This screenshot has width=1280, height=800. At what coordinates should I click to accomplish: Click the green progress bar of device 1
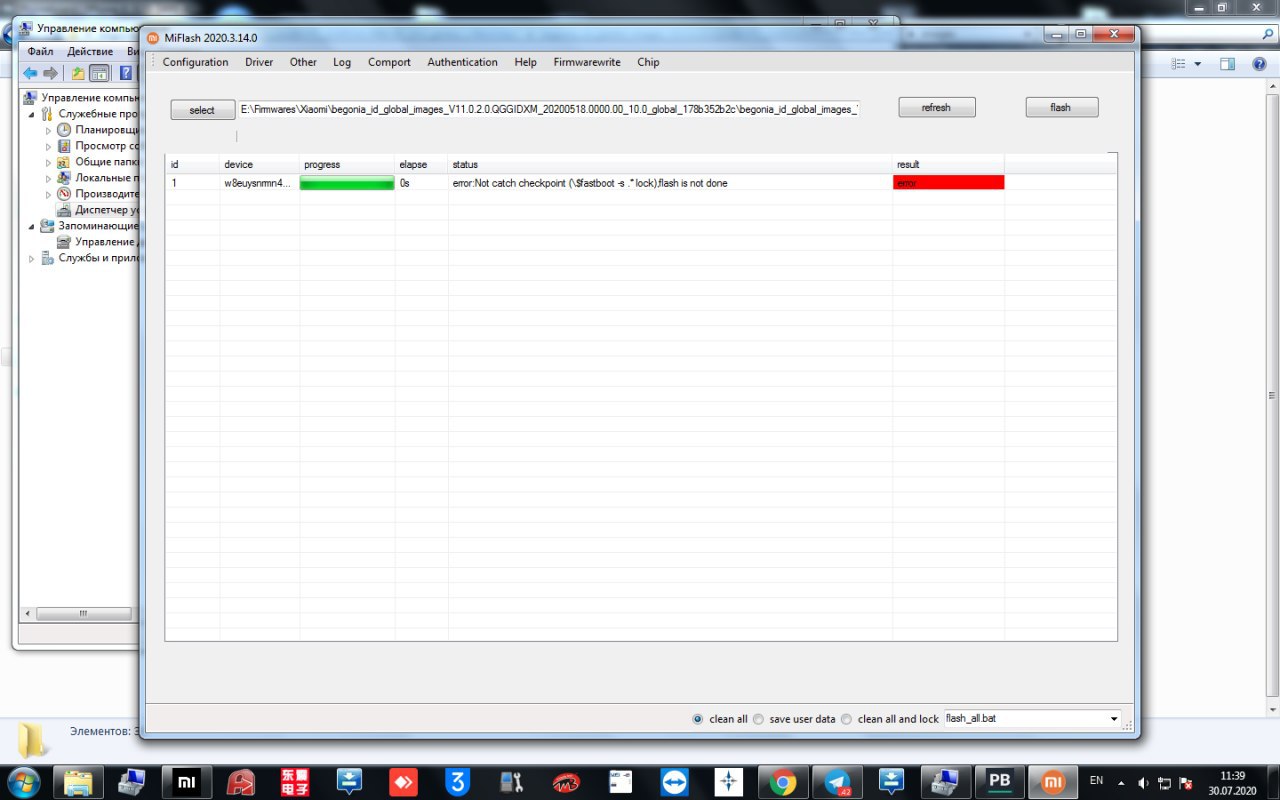[347, 183]
